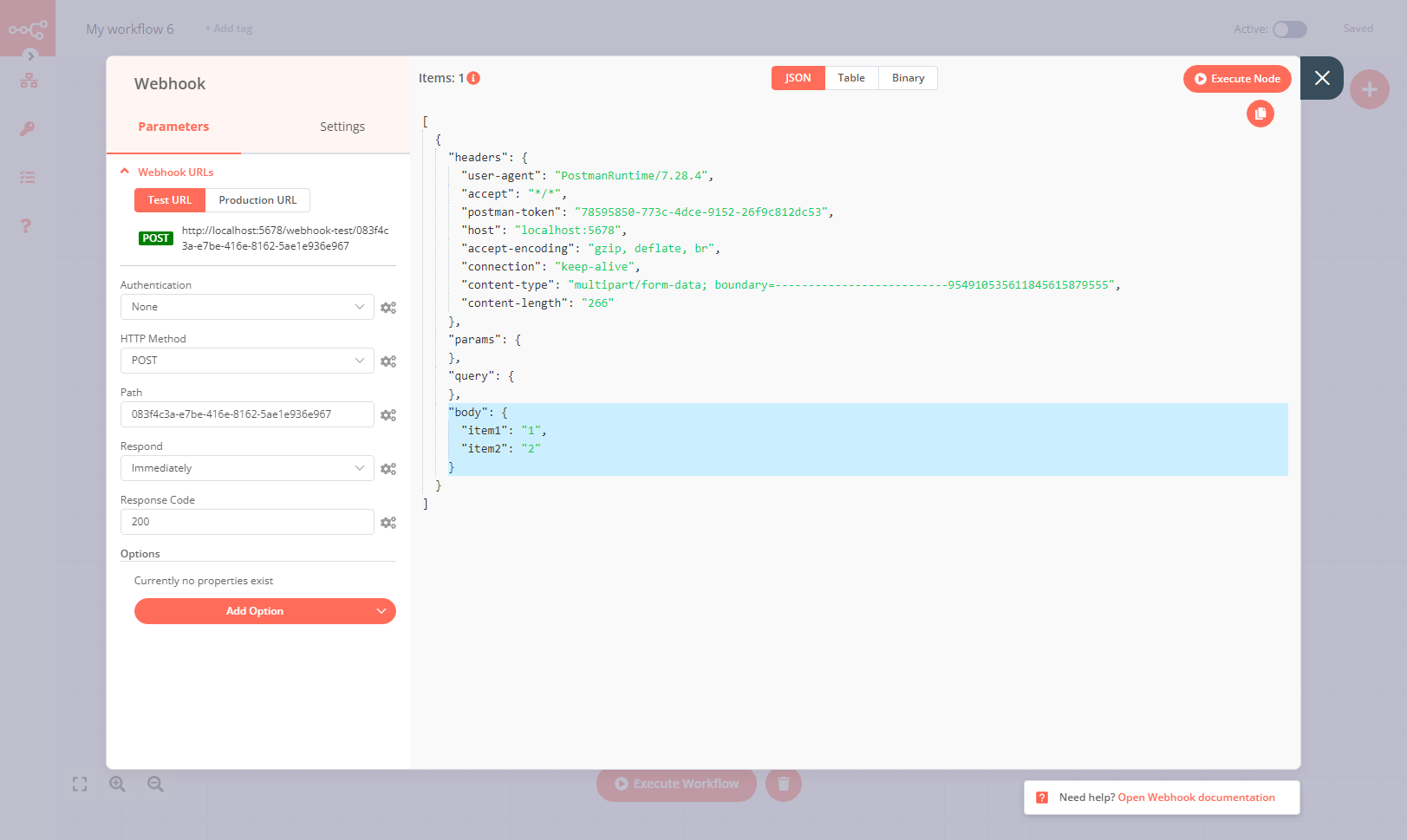
Task: Open Response Code parameter options gear
Action: [388, 523]
